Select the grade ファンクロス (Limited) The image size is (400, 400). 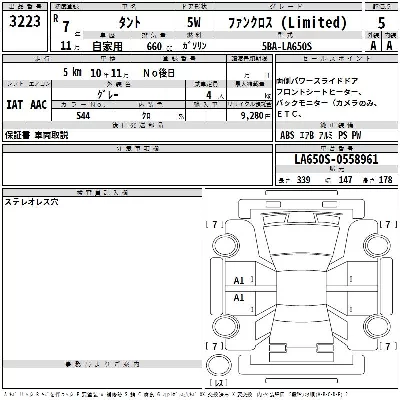(x=287, y=23)
